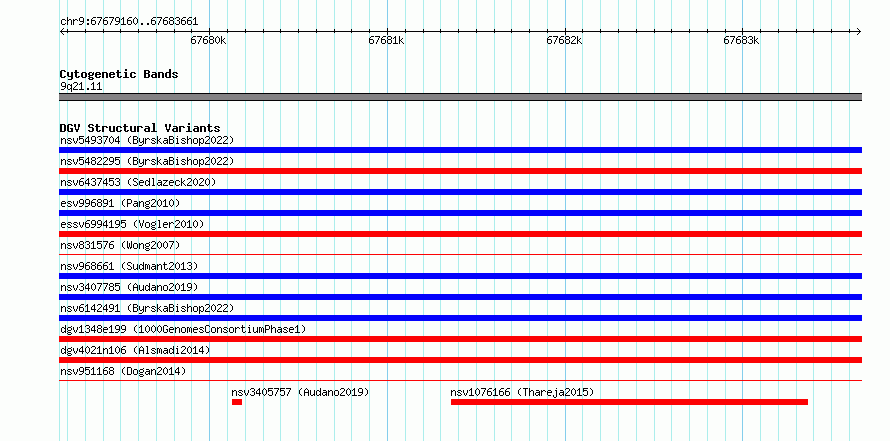Open the nsv1076166 (Thareja2015) label
The height and width of the screenshot is (441, 890).
point(522,392)
